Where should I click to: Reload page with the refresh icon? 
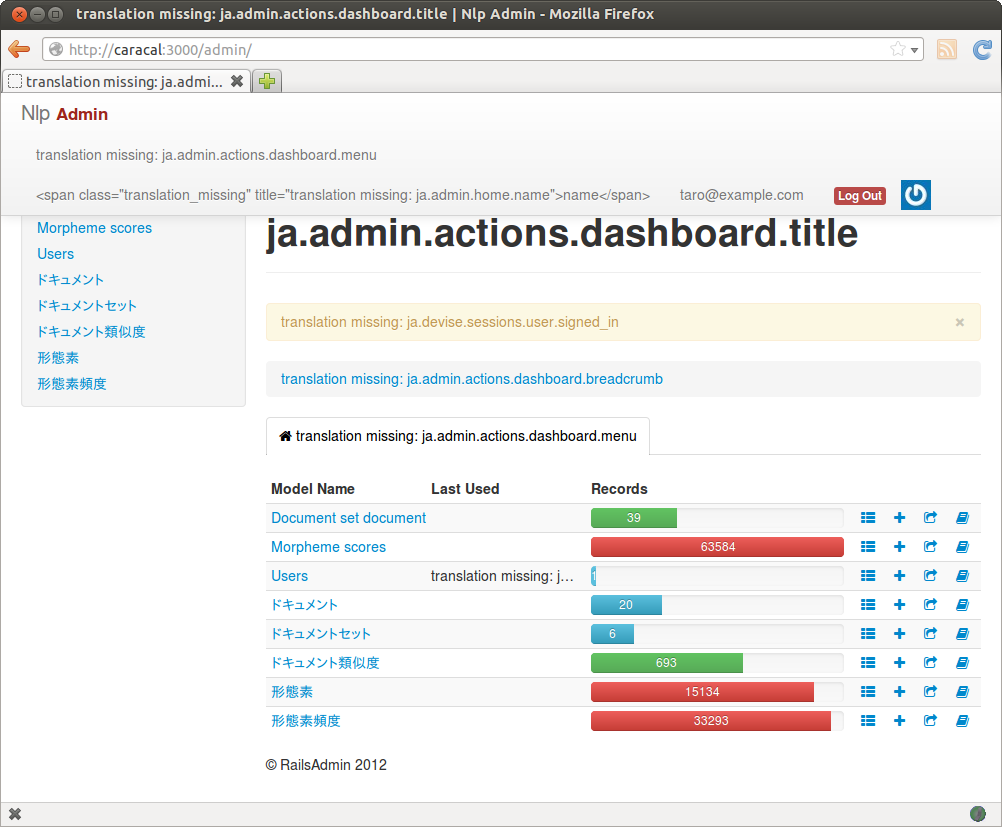pos(982,49)
